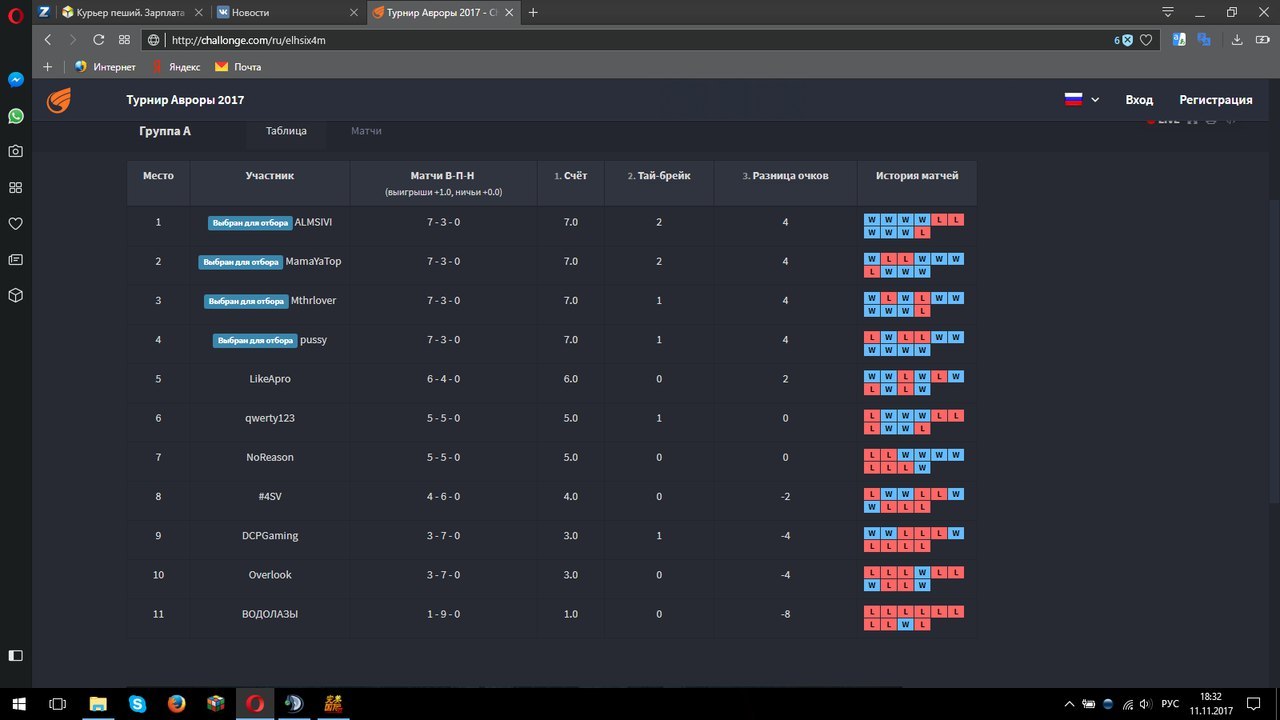Open Messenger in the Opera sidebar
The image size is (1280, 720).
point(15,80)
